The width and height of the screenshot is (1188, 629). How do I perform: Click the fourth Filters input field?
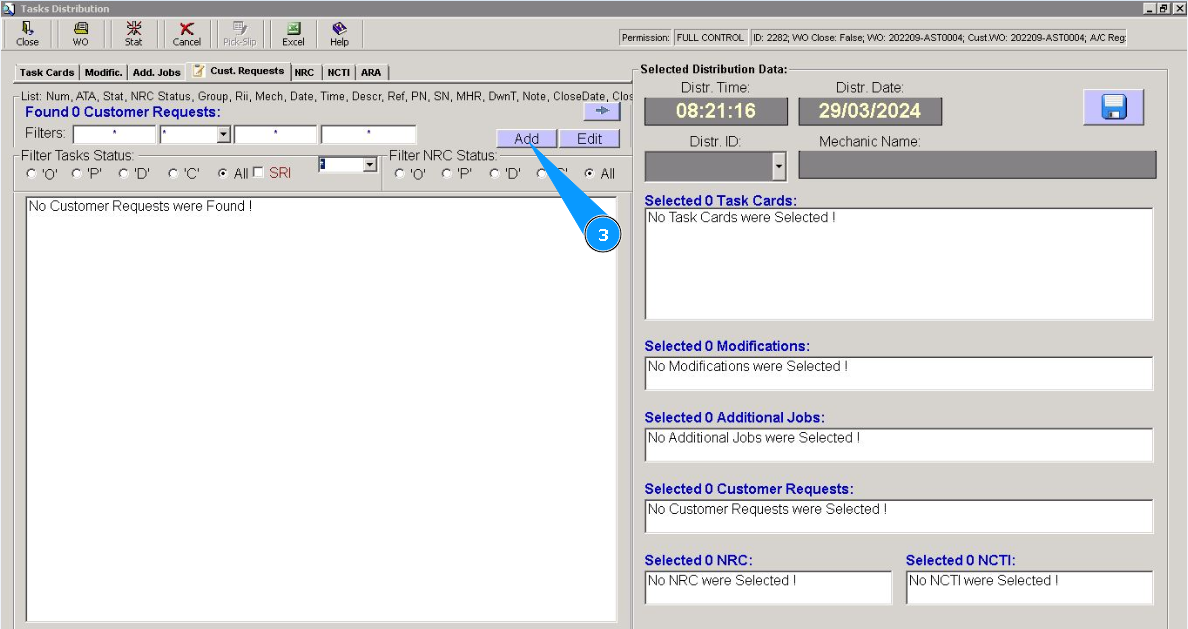pos(368,134)
